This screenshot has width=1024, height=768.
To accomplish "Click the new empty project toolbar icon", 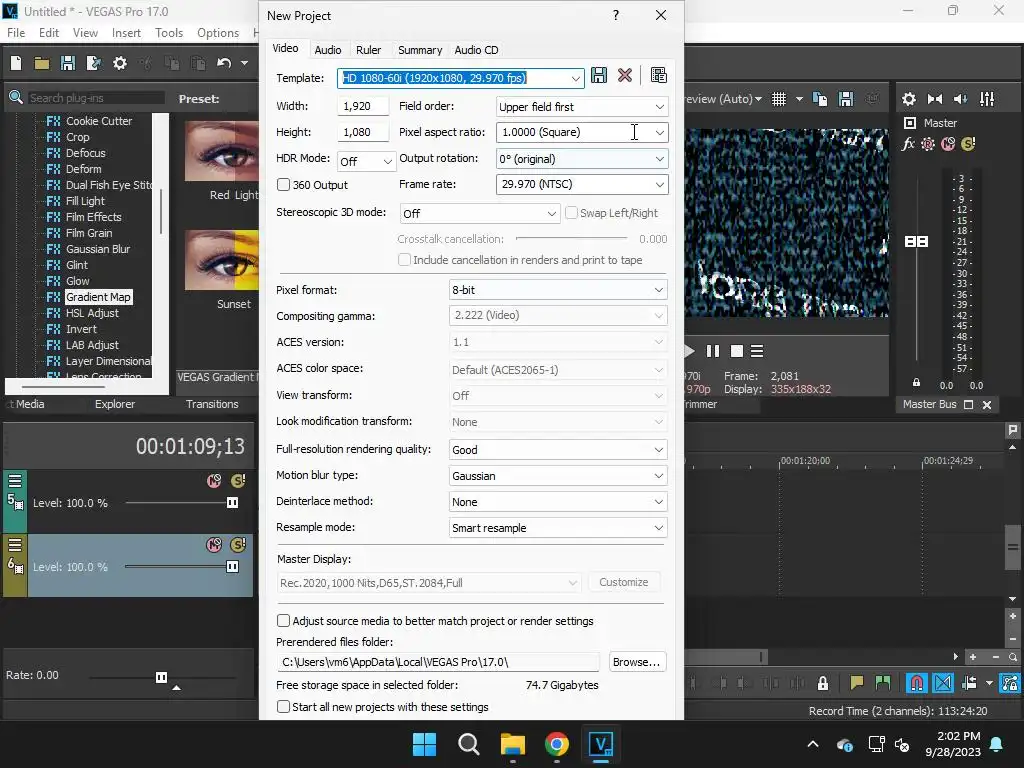I will coord(16,63).
